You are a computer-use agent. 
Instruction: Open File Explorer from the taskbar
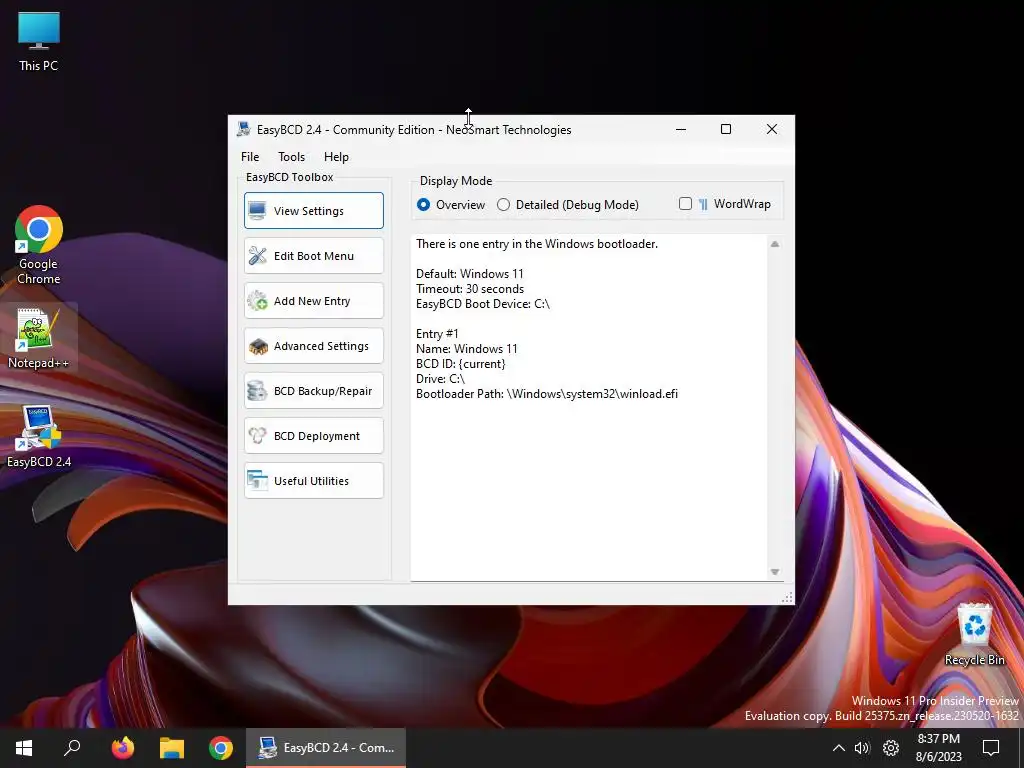[172, 748]
